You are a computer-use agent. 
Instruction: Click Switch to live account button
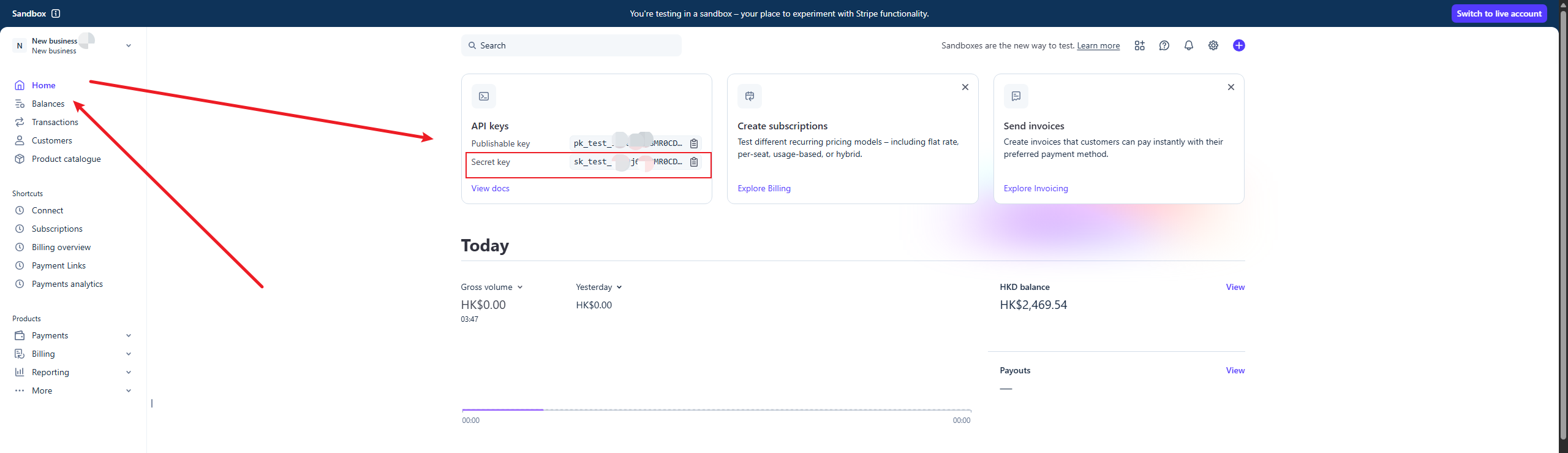[x=1499, y=13]
